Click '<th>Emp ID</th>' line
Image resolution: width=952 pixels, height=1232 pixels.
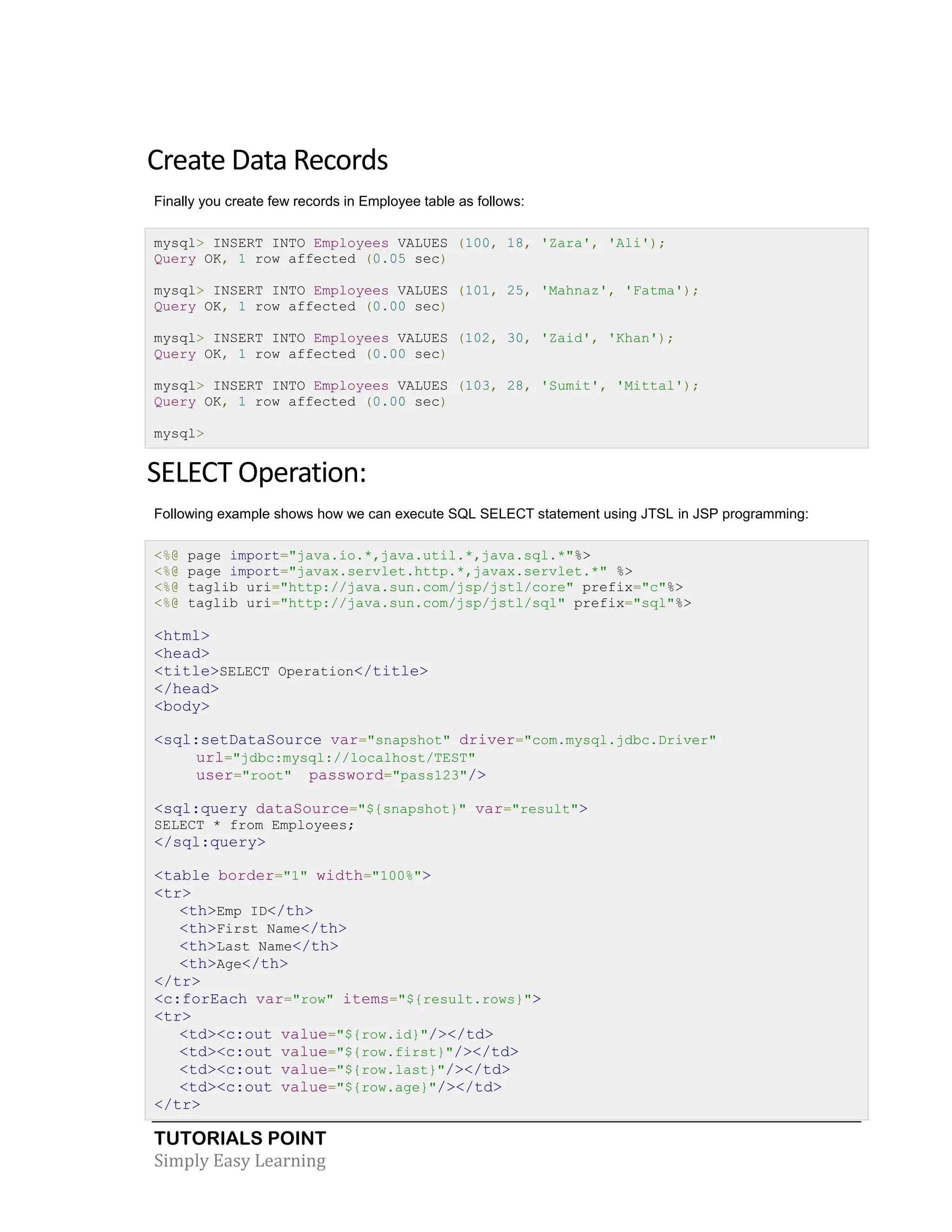pos(246,911)
